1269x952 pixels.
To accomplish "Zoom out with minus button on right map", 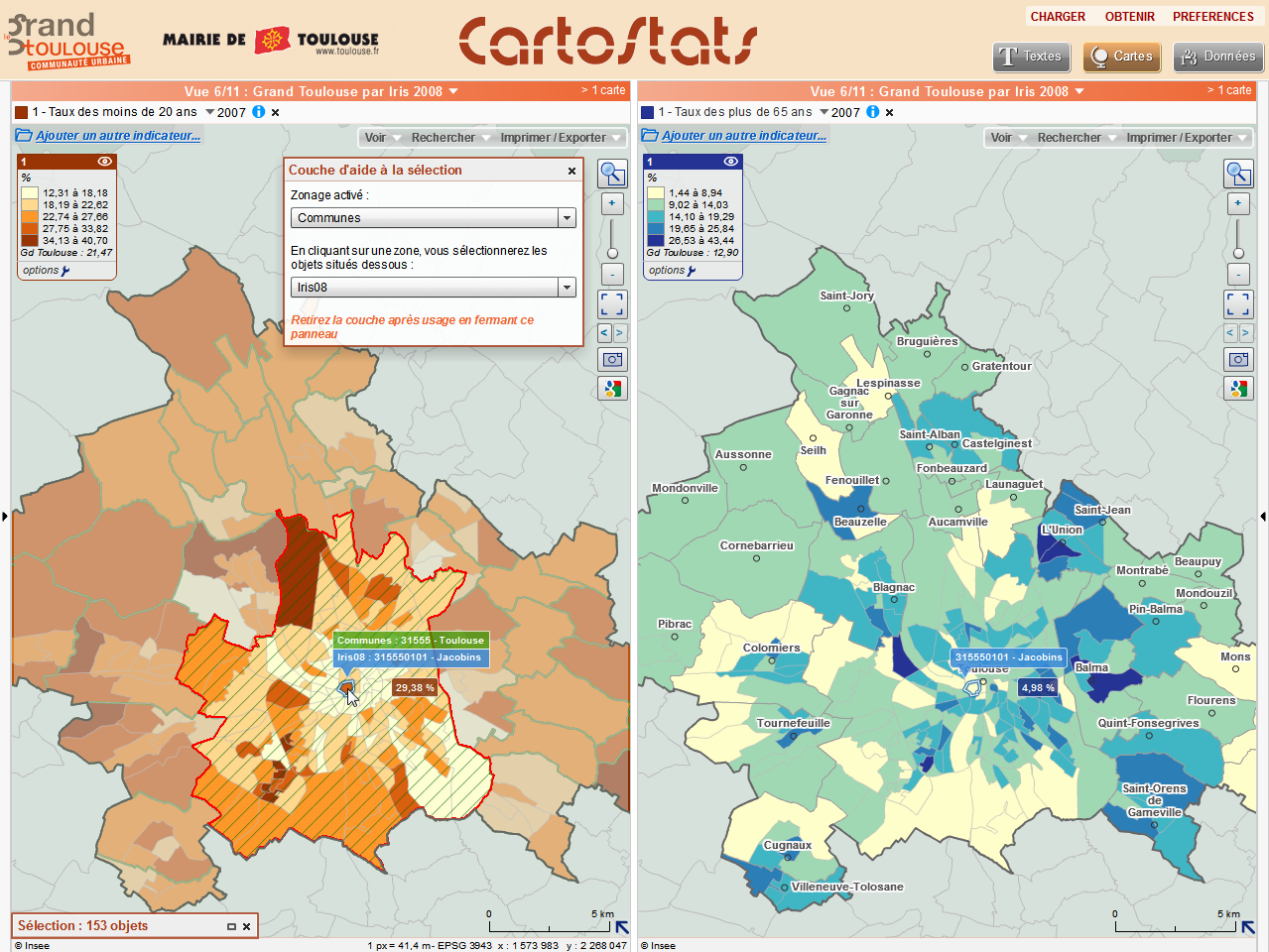I will 1238,274.
